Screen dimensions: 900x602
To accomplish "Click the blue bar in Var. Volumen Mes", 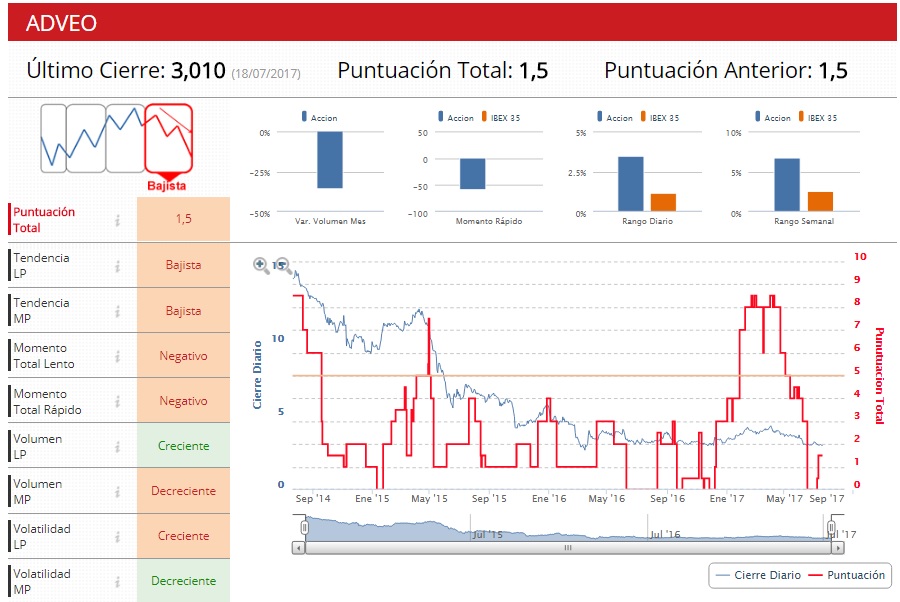I will (x=330, y=160).
